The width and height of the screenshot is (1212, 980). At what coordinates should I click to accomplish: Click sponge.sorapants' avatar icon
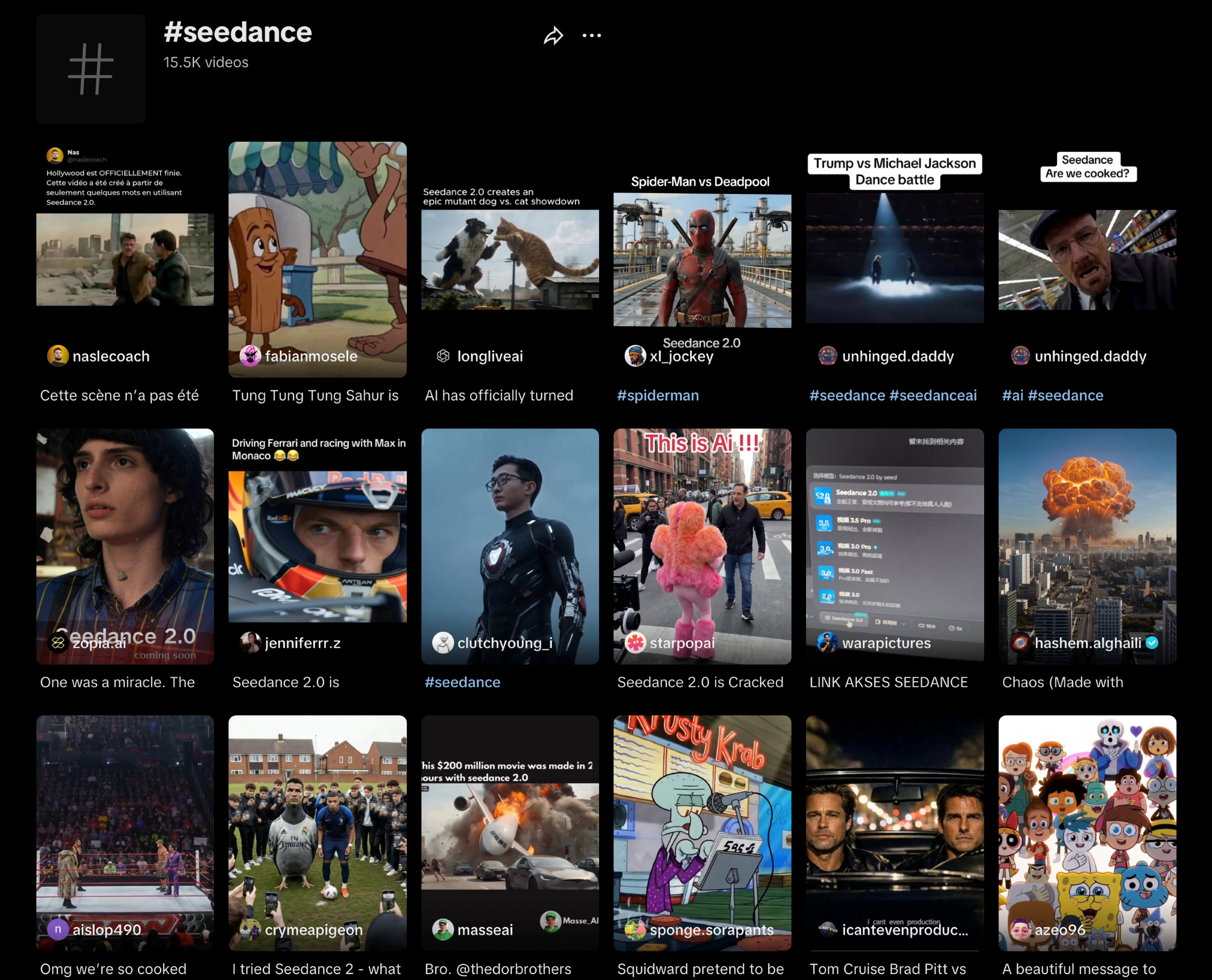[x=635, y=930]
